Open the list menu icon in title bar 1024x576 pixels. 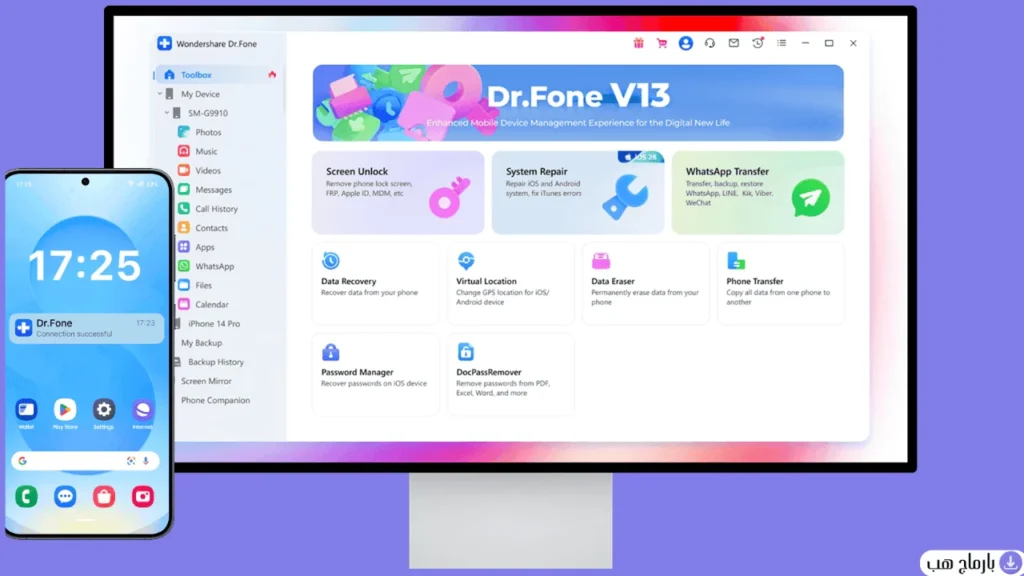click(x=782, y=43)
